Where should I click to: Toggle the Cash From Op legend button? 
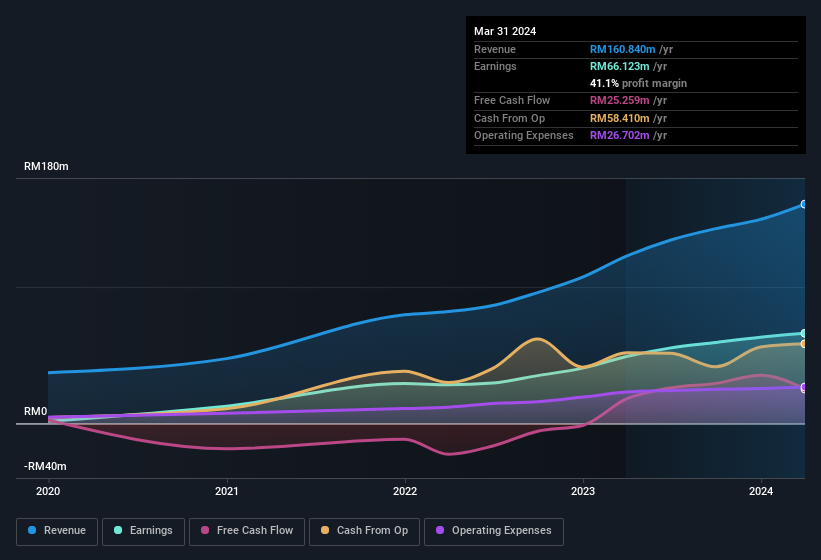point(364,531)
